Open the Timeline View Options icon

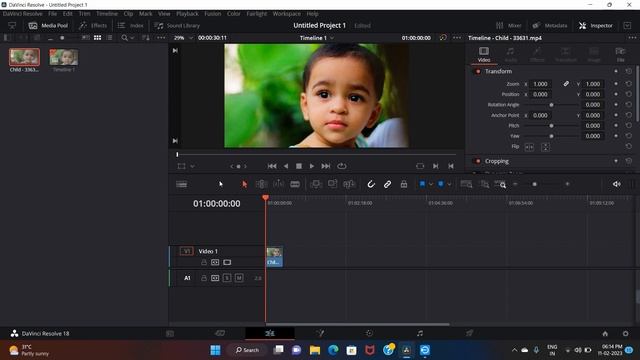click(x=182, y=184)
